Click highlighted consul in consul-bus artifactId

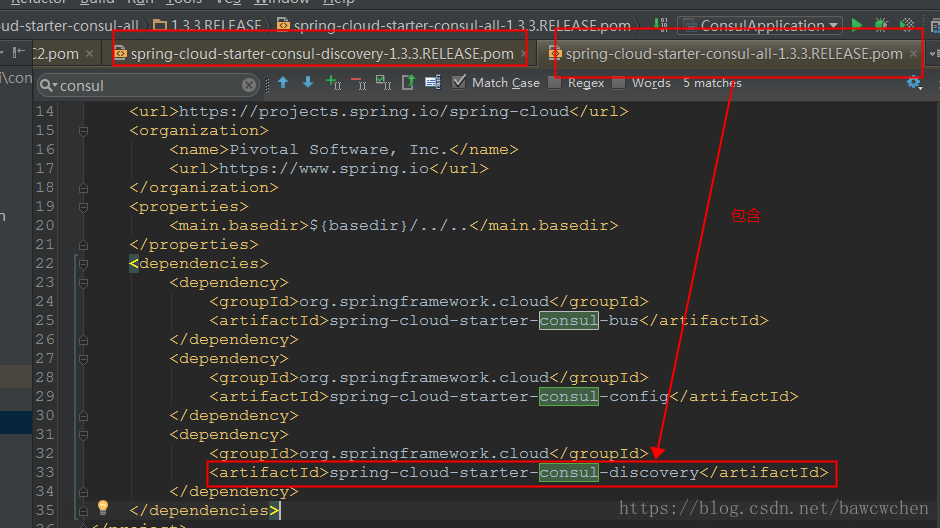point(568,321)
